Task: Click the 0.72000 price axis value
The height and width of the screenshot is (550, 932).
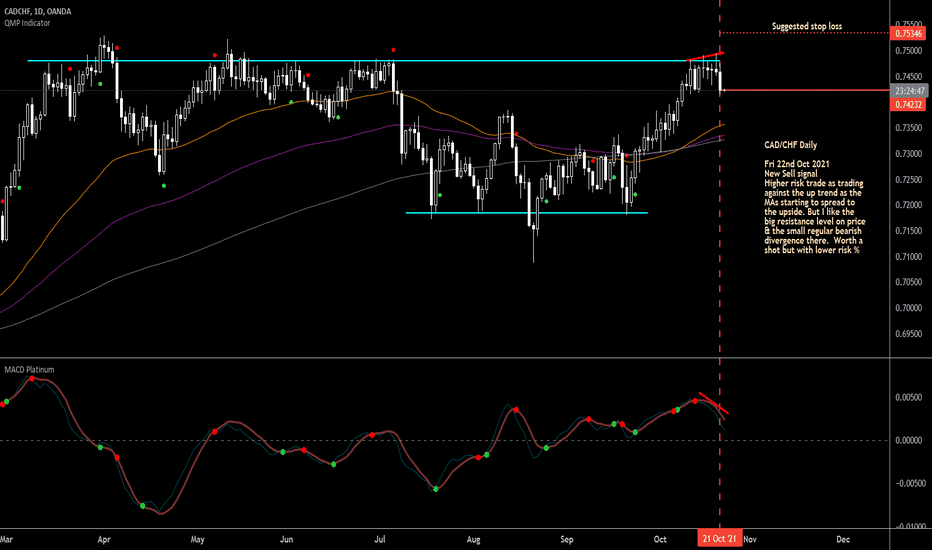Action: point(909,205)
